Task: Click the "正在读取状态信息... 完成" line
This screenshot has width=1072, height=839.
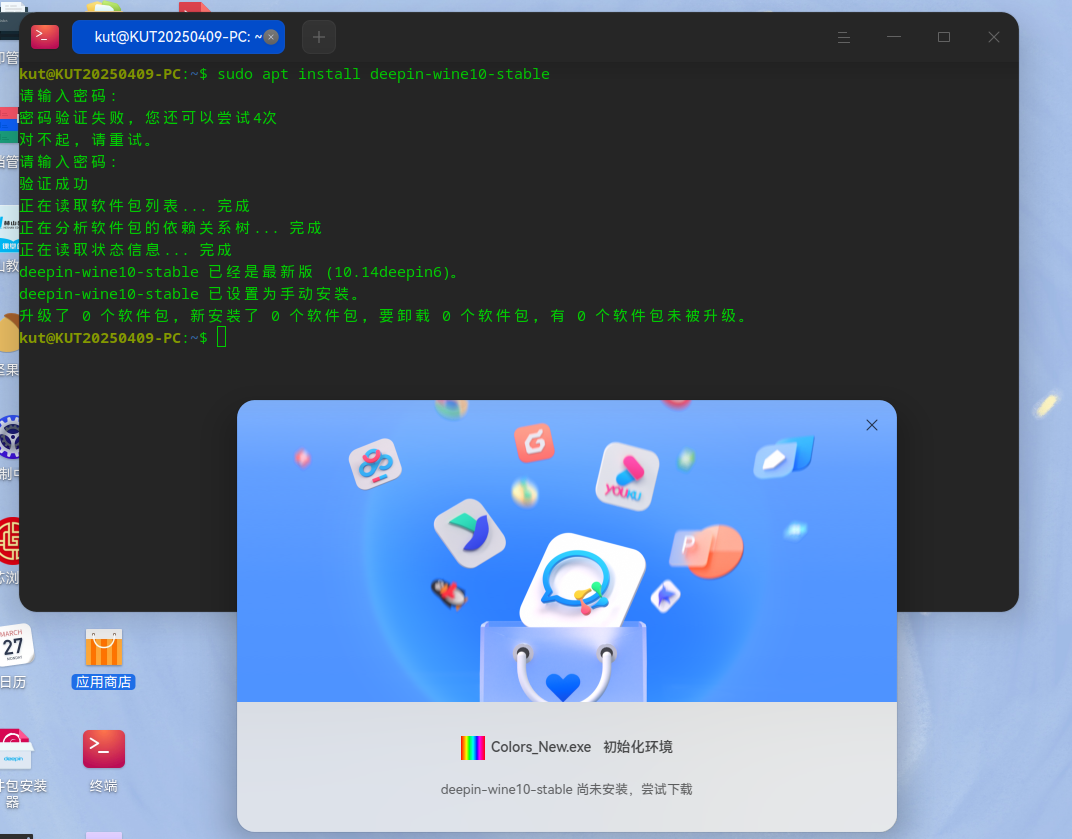Action: [x=126, y=250]
